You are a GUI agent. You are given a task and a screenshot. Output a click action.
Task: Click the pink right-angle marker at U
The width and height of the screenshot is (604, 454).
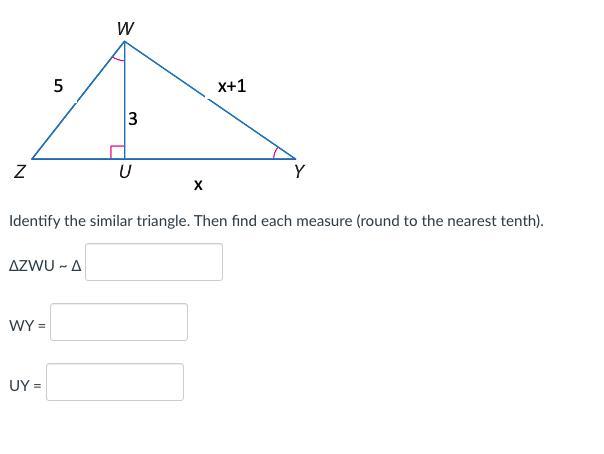coord(117,152)
